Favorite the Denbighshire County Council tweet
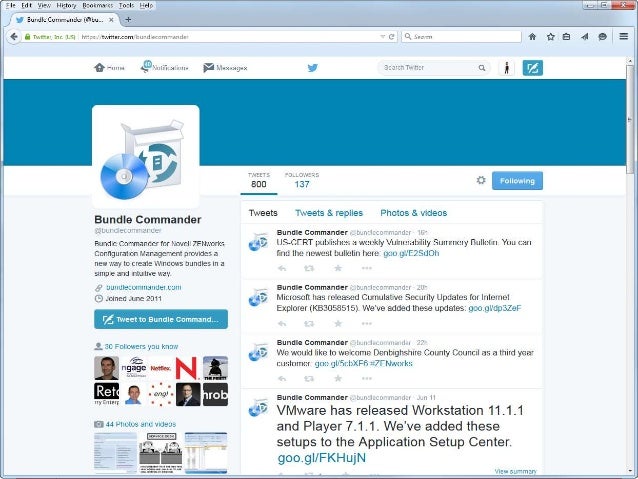 [338, 378]
